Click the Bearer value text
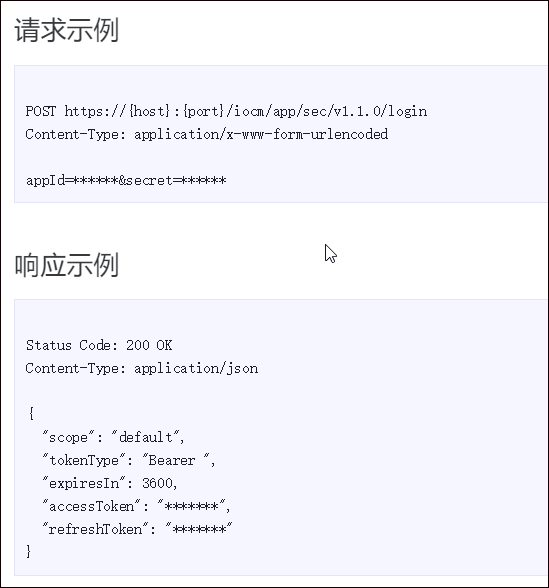Viewport: 549px width, 588px height. click(172, 460)
